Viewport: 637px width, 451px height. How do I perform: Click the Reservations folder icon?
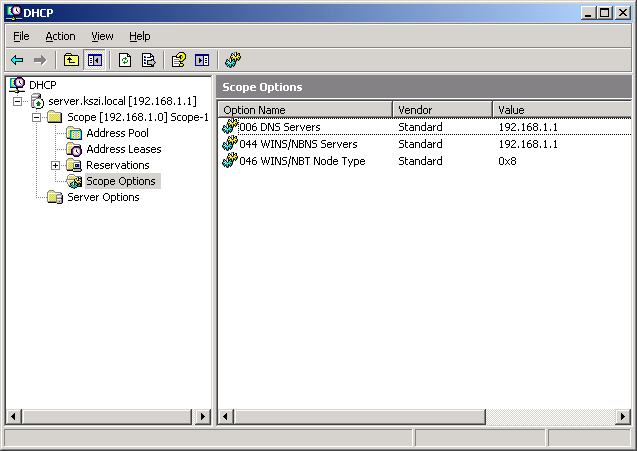click(74, 165)
